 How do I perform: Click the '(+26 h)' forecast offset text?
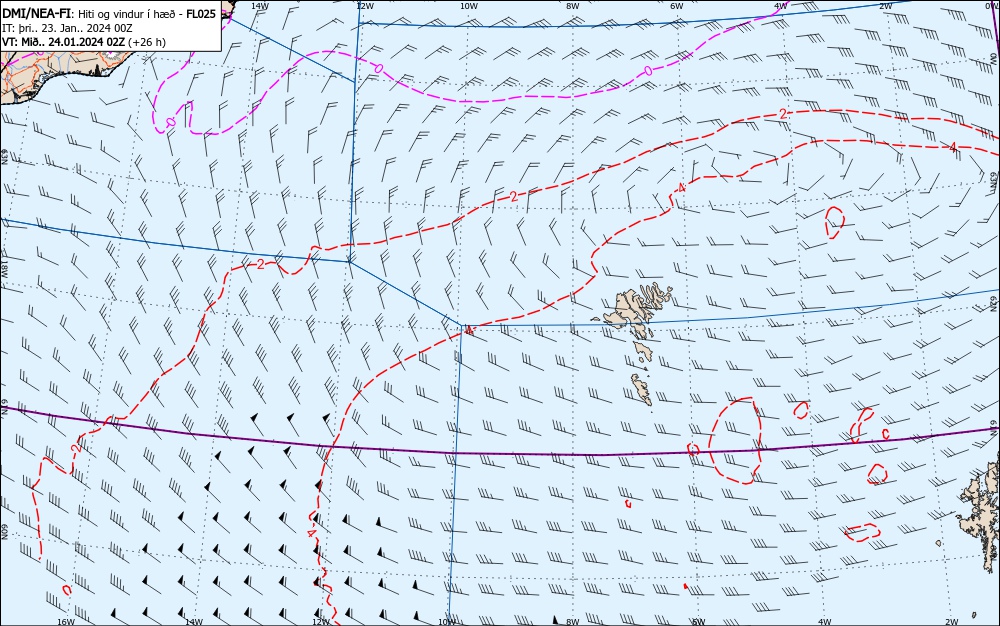[147, 42]
